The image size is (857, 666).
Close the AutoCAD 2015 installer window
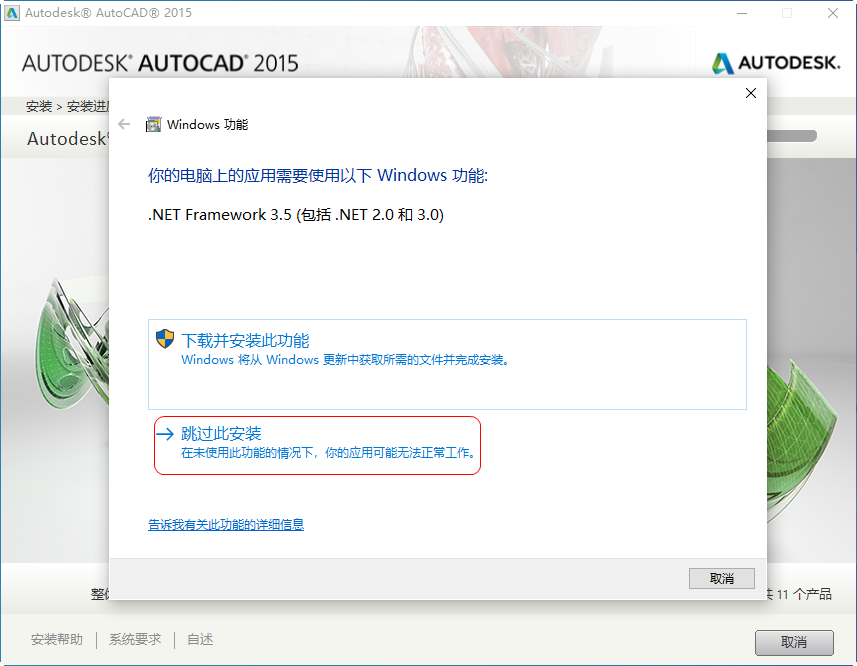coord(832,13)
